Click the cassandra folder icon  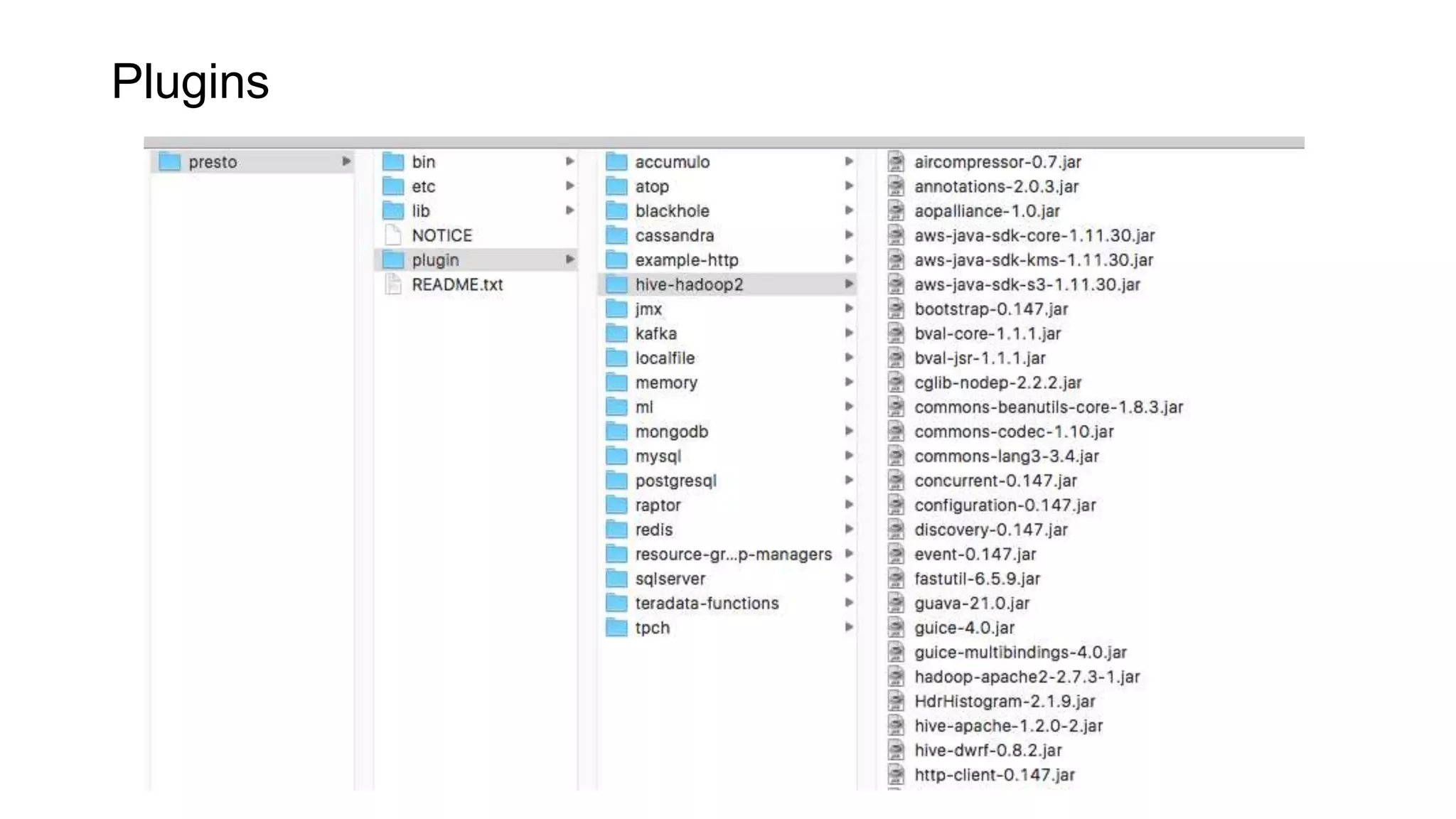coord(616,235)
